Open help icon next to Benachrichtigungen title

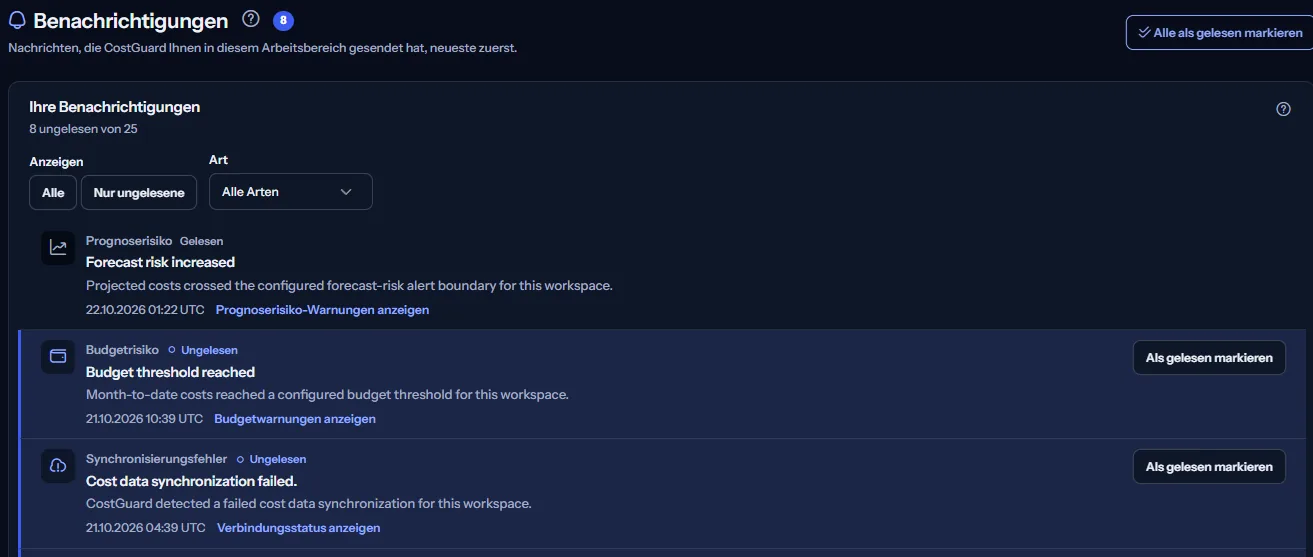(x=251, y=19)
